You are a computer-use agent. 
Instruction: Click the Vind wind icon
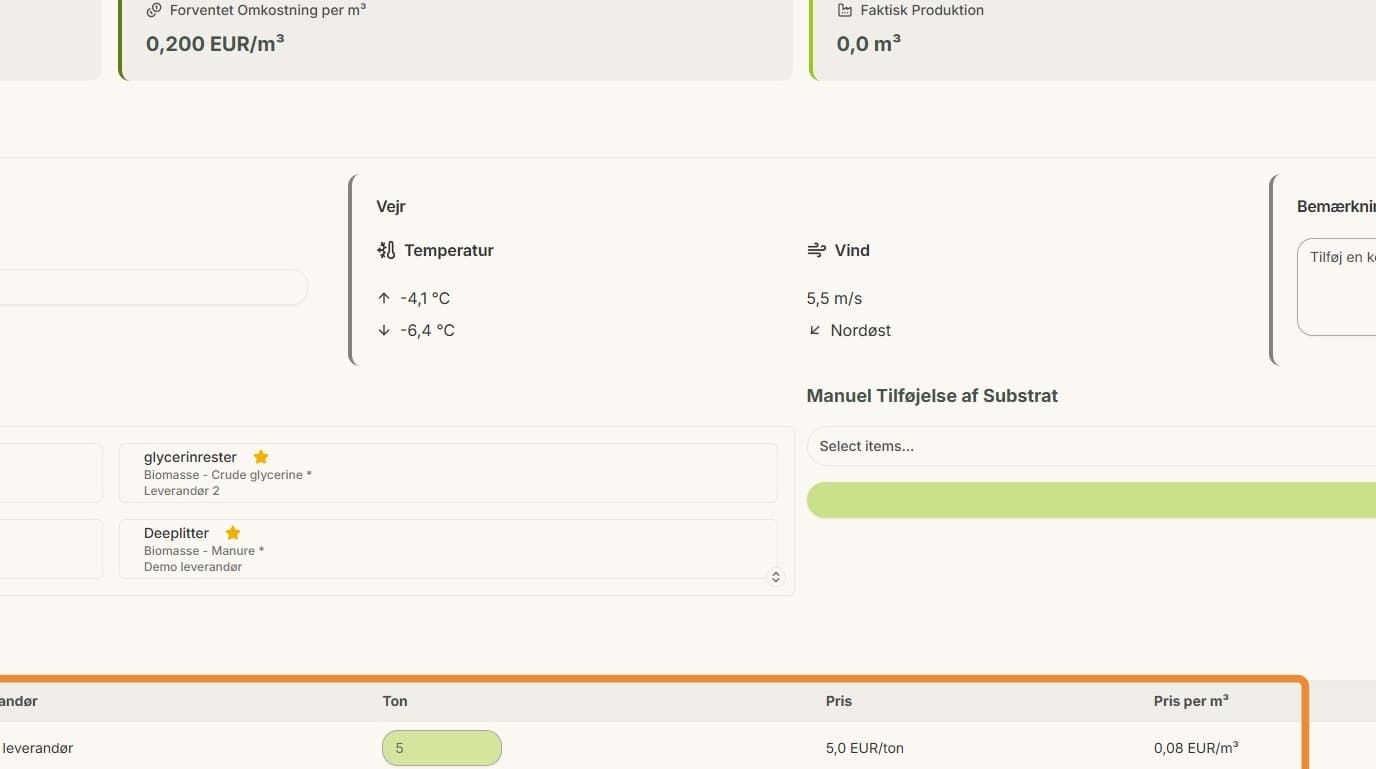pos(816,250)
